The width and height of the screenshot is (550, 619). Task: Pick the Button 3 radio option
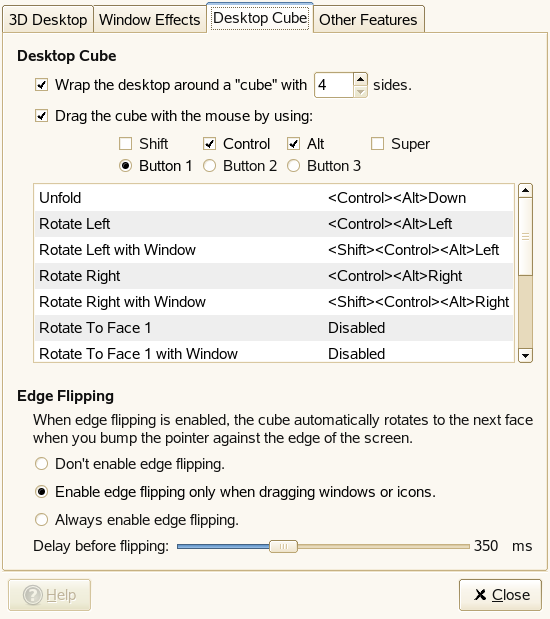tap(293, 166)
